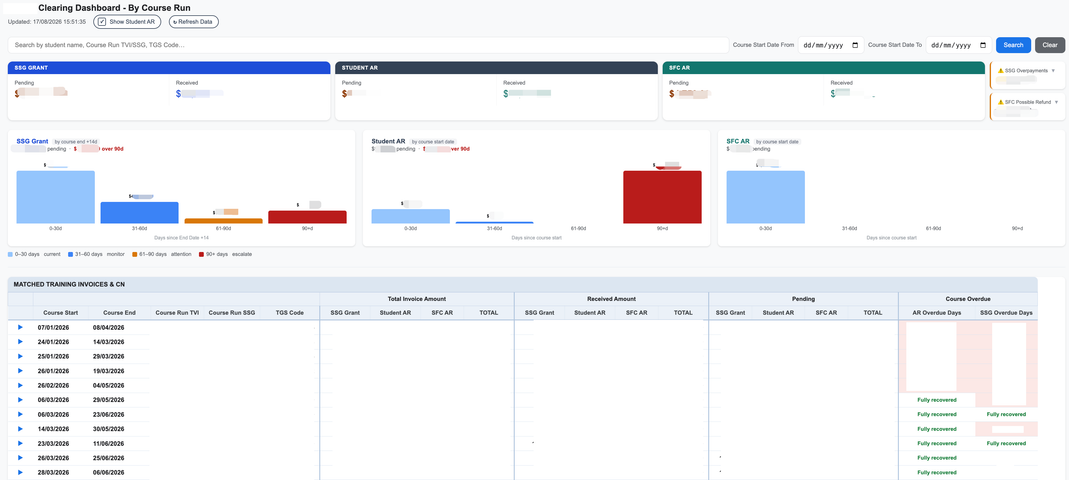1069x480 pixels.
Task: Click the 11/06/2026 course end cell
Action: (109, 443)
